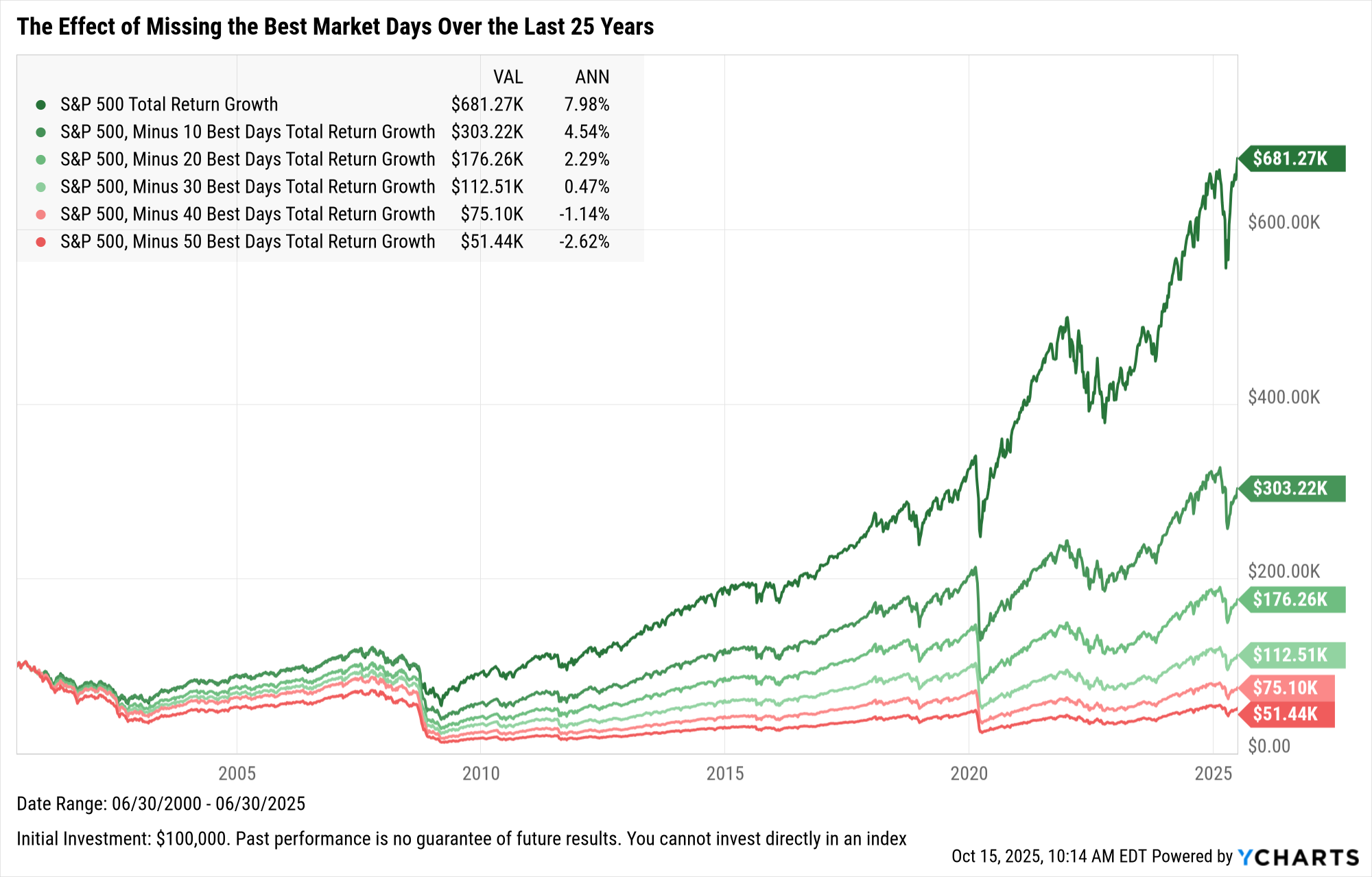
Task: Click the $112.51K end value flag
Action: (x=1291, y=655)
